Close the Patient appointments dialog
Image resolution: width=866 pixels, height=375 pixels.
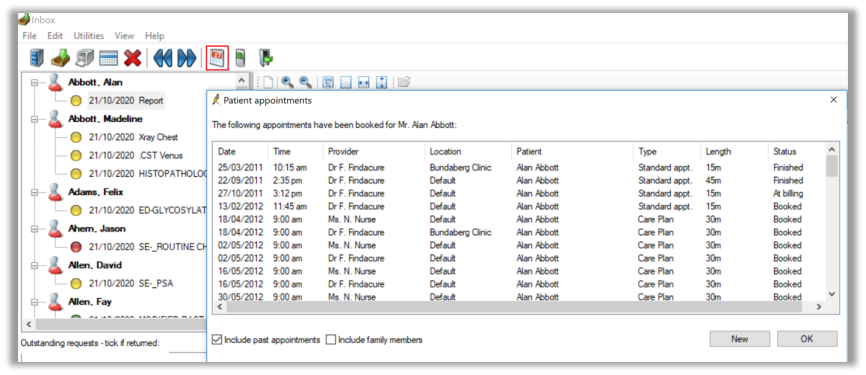pos(833,100)
